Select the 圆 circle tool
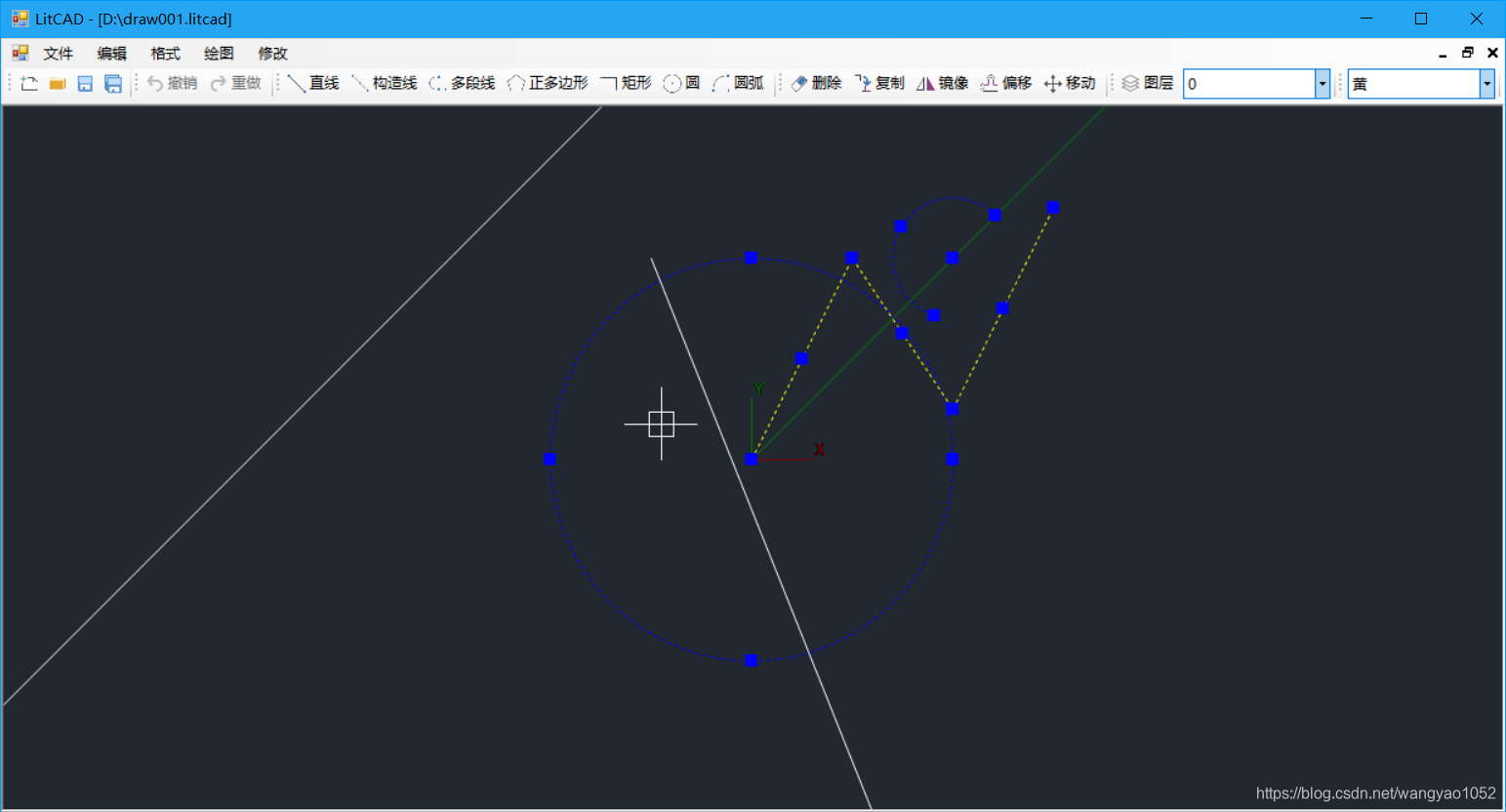Screen dimensions: 1506x812 click(x=681, y=84)
